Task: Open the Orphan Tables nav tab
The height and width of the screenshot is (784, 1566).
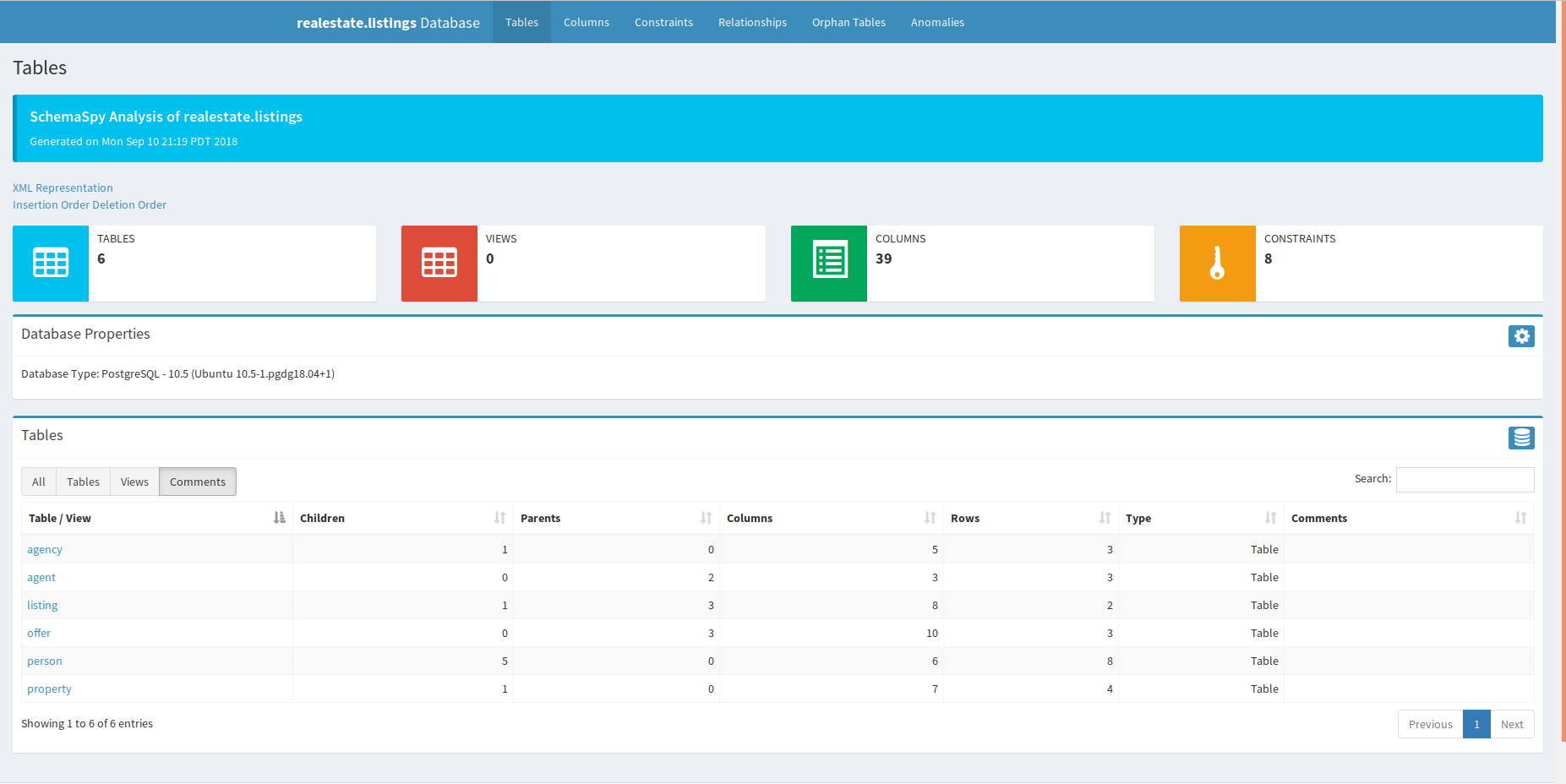Action: click(x=848, y=22)
